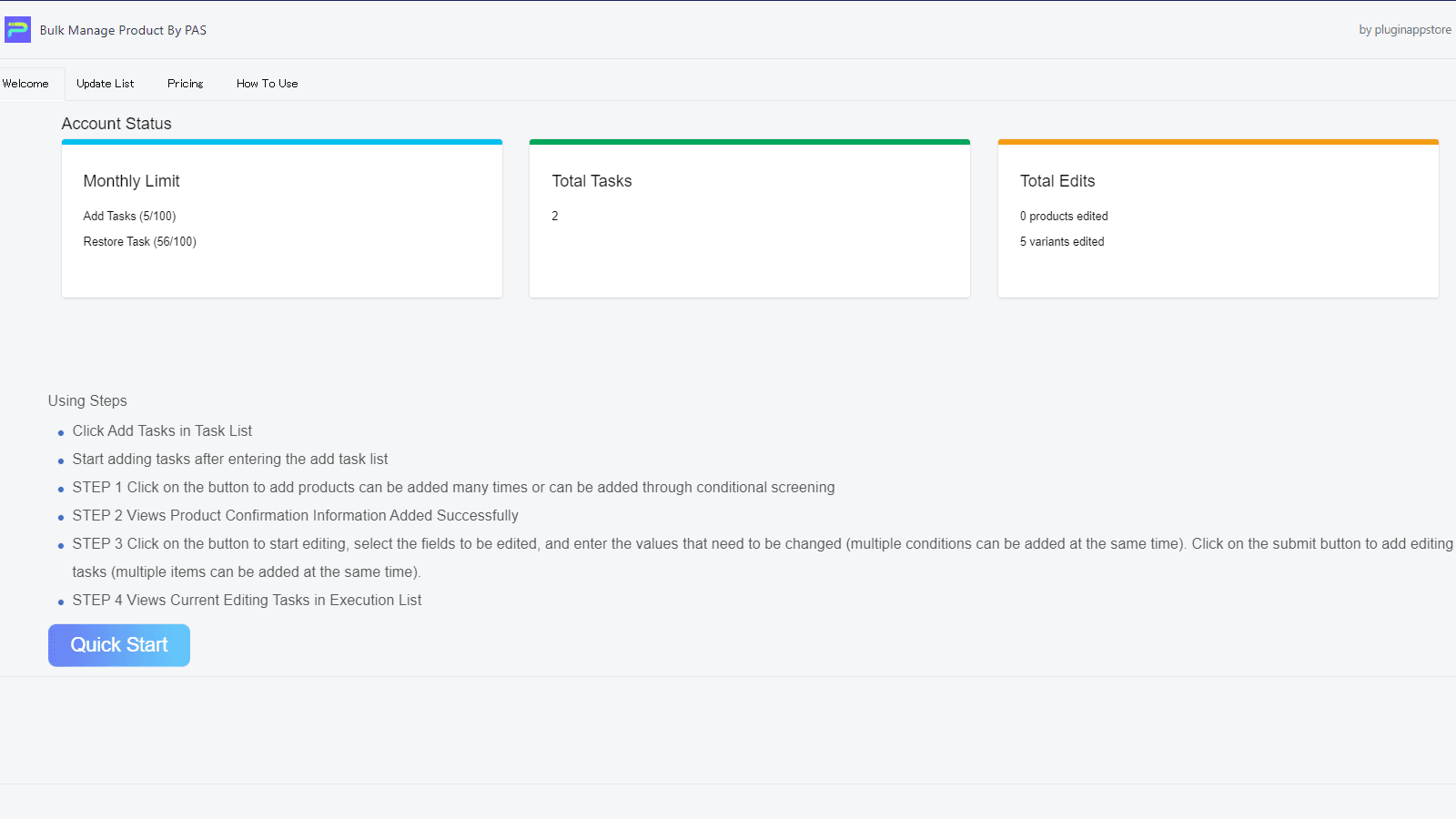Click the Bulk Manage Product logo icon

17,29
